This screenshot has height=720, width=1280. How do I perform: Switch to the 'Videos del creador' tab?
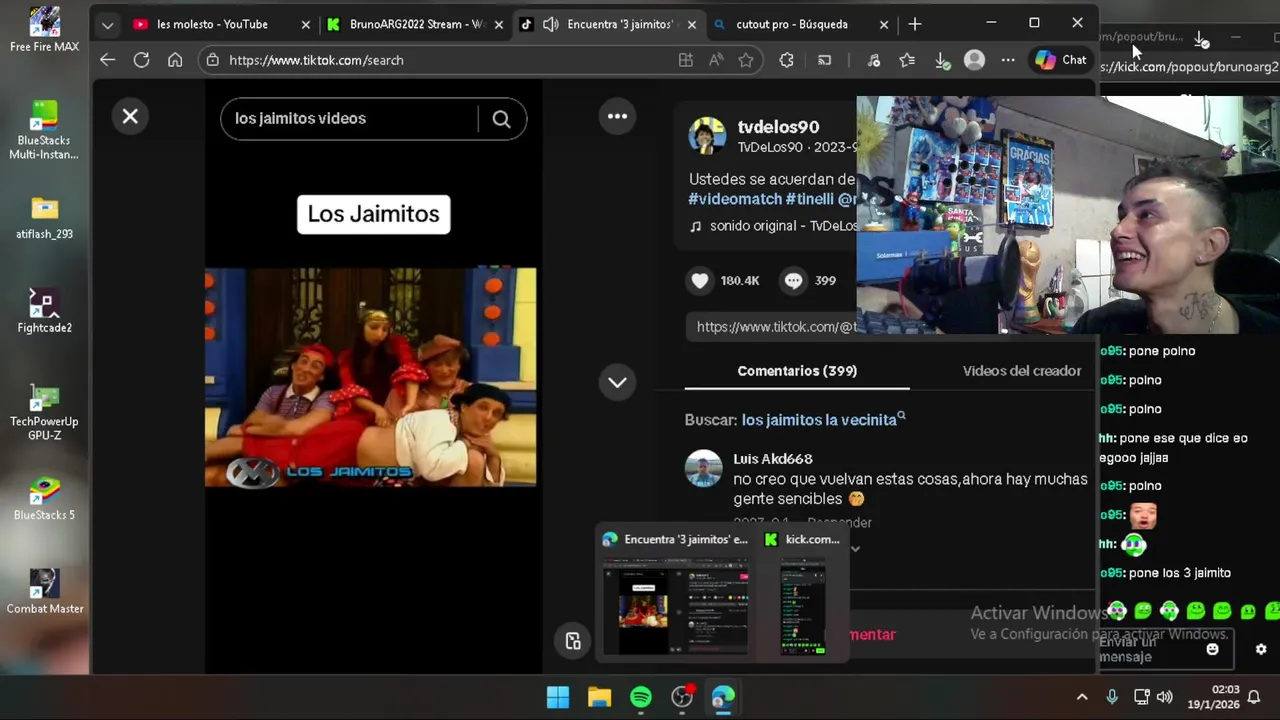click(x=1022, y=371)
